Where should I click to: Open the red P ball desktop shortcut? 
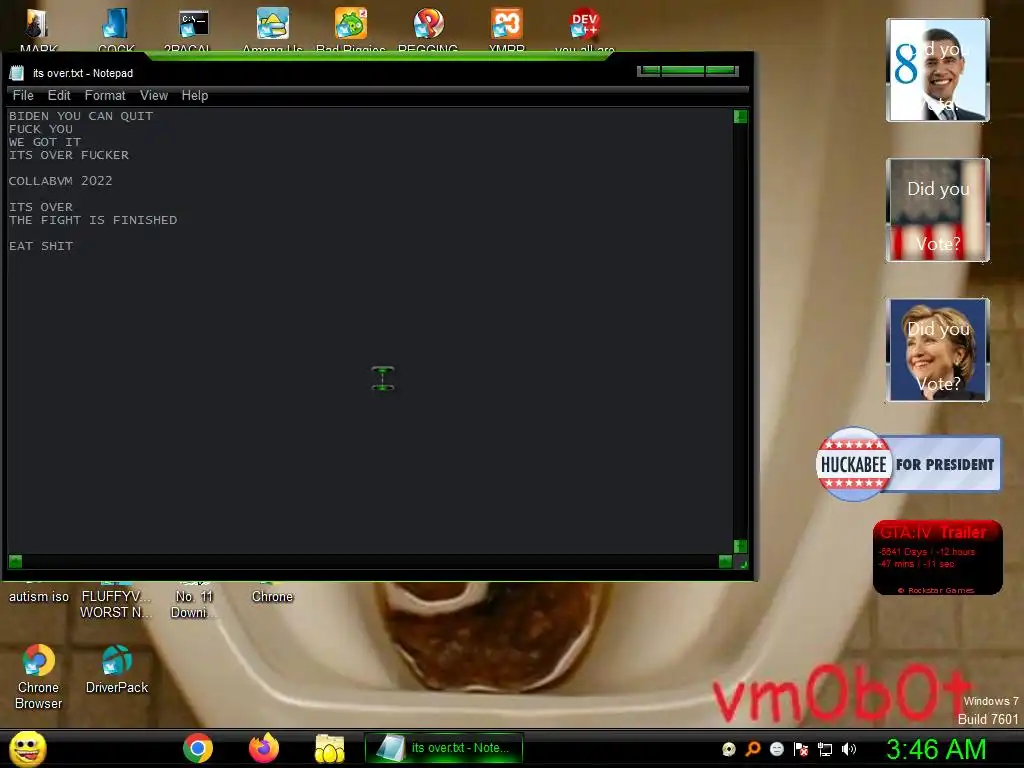click(428, 24)
